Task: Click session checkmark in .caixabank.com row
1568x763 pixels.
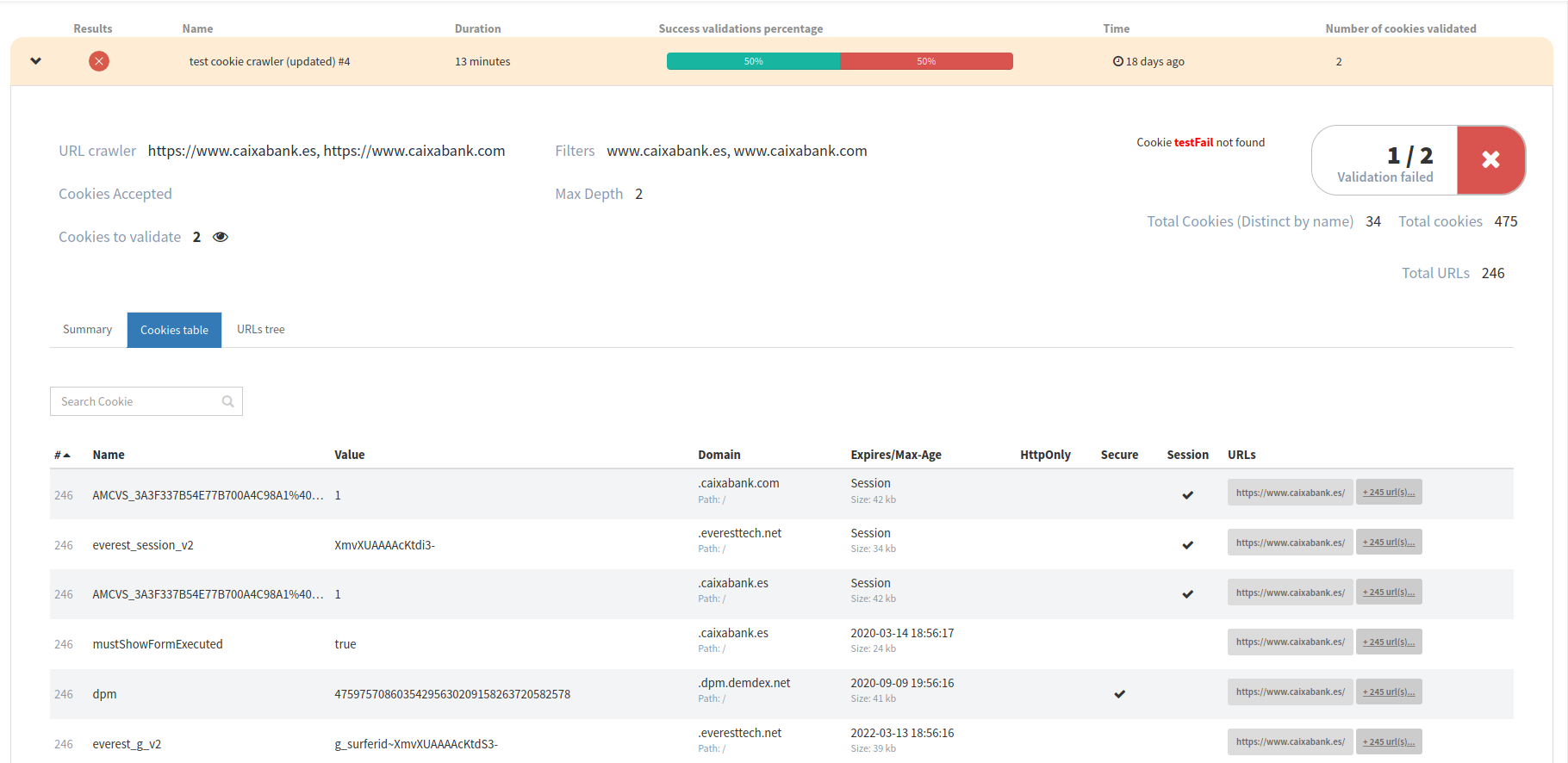Action: tap(1187, 495)
